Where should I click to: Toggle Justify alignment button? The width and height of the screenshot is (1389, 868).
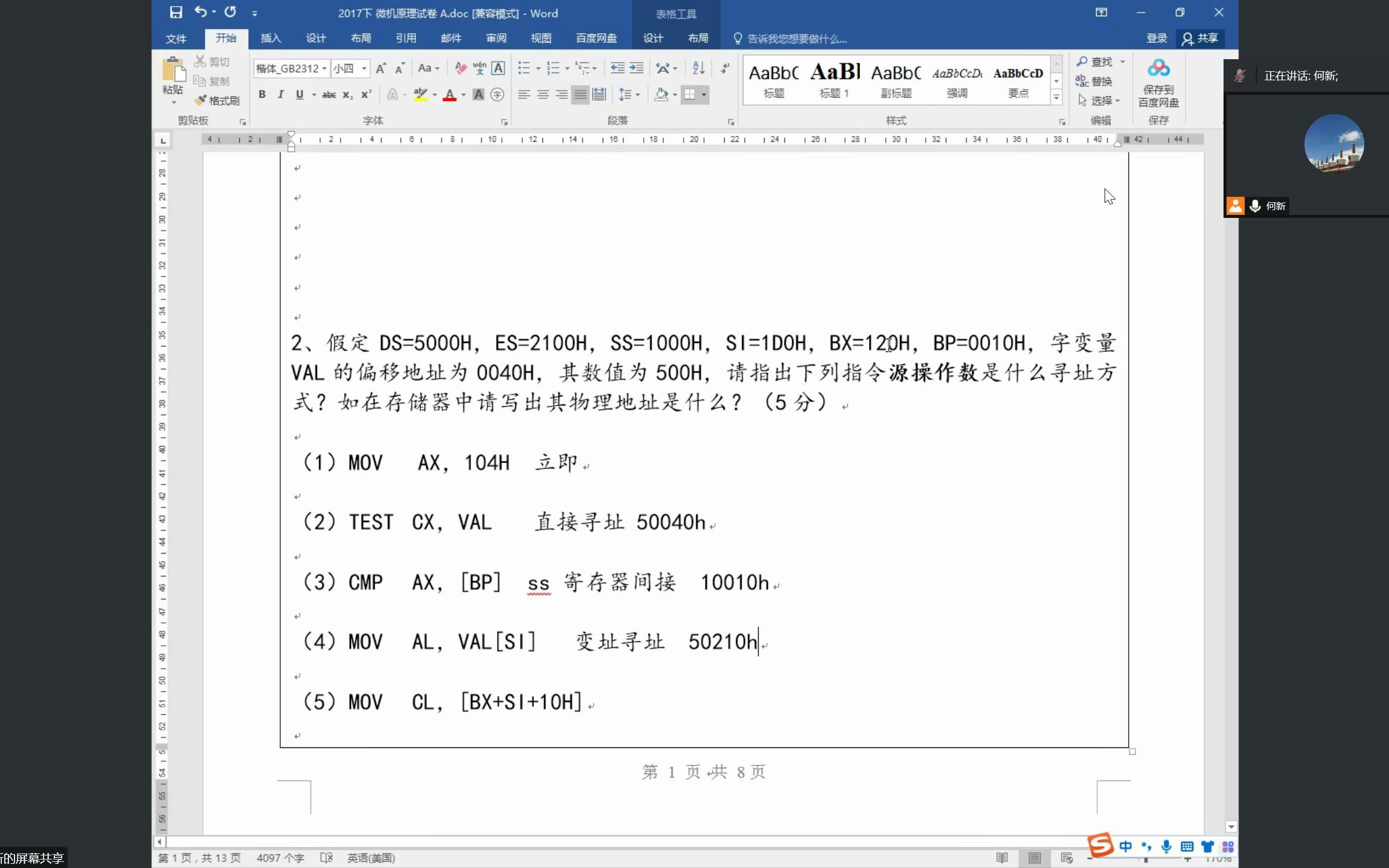coord(580,95)
